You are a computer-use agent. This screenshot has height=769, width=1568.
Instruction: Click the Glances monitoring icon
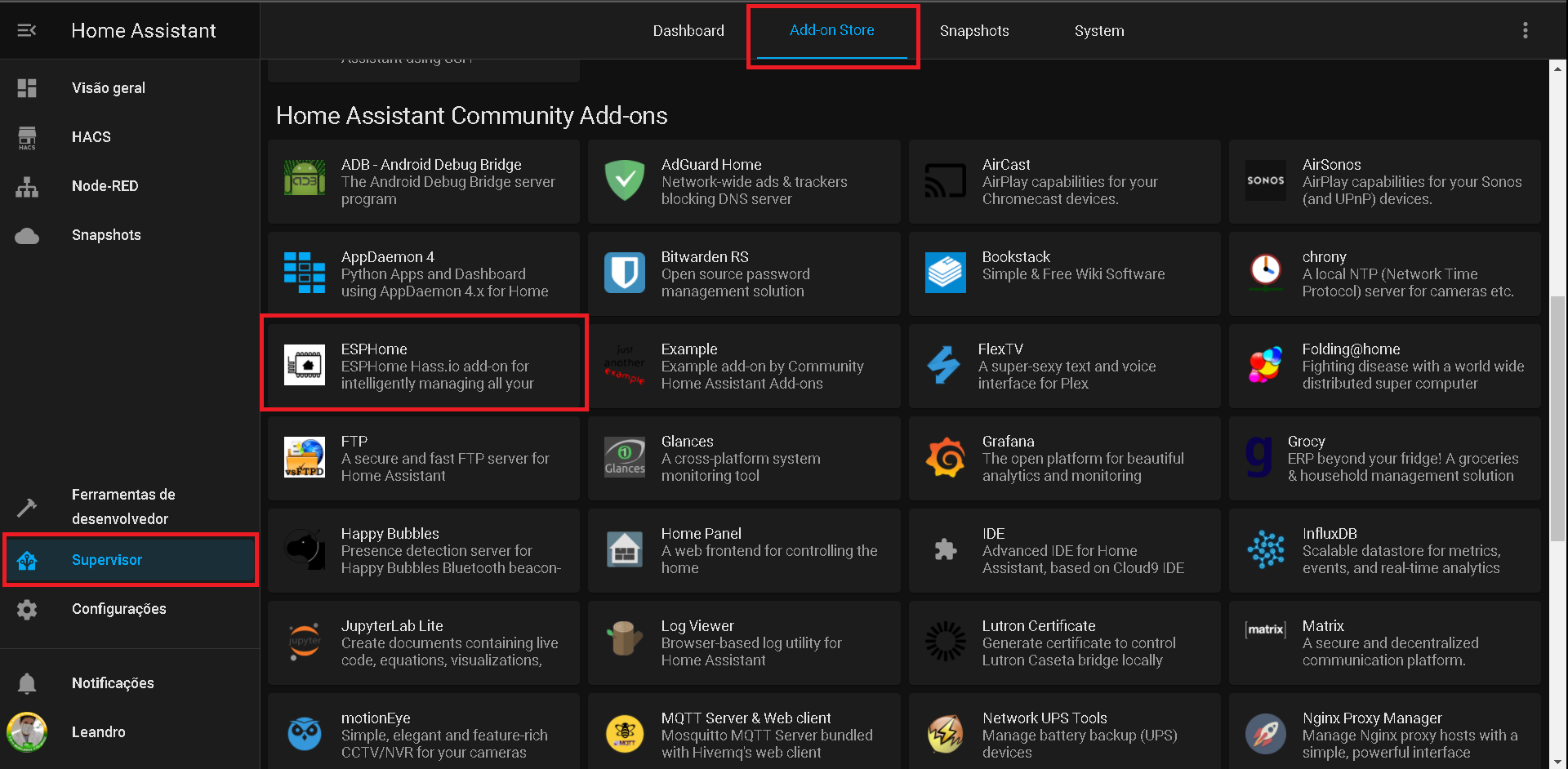point(625,458)
